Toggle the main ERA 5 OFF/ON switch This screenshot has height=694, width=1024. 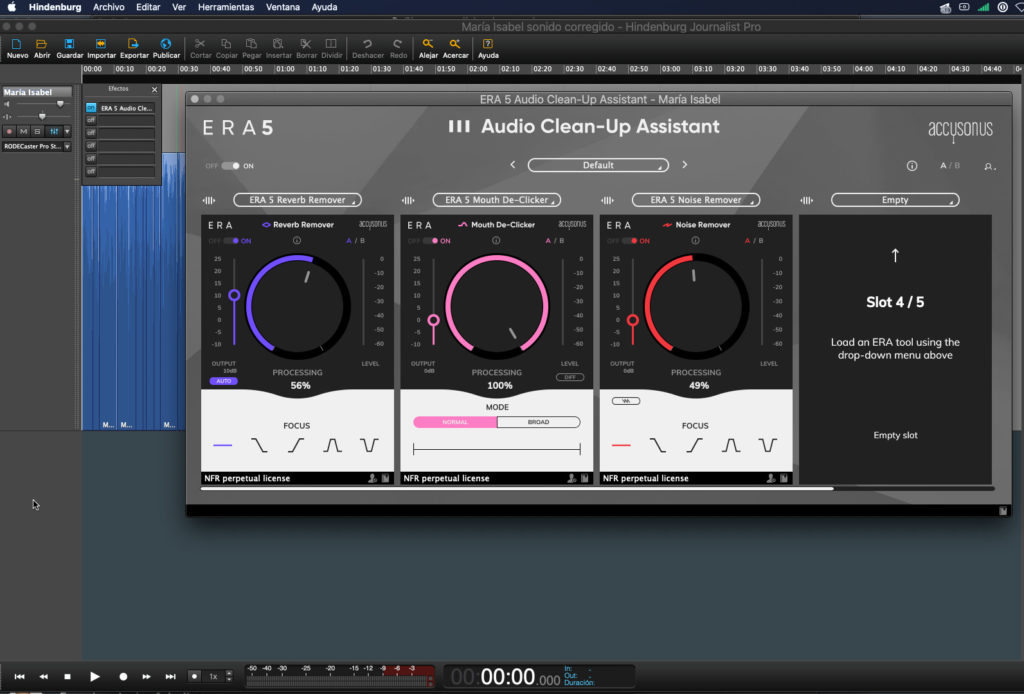click(230, 166)
